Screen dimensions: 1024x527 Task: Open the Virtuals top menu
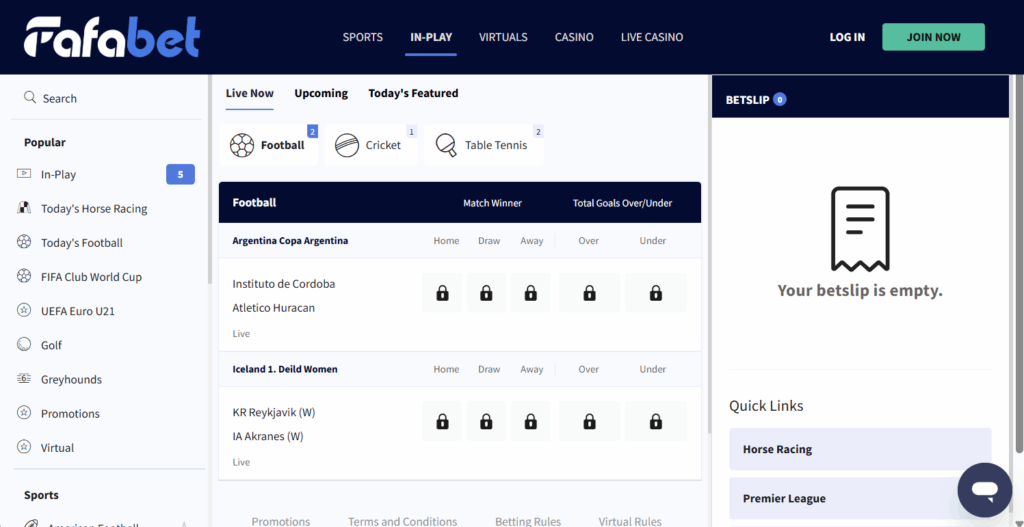tap(503, 37)
